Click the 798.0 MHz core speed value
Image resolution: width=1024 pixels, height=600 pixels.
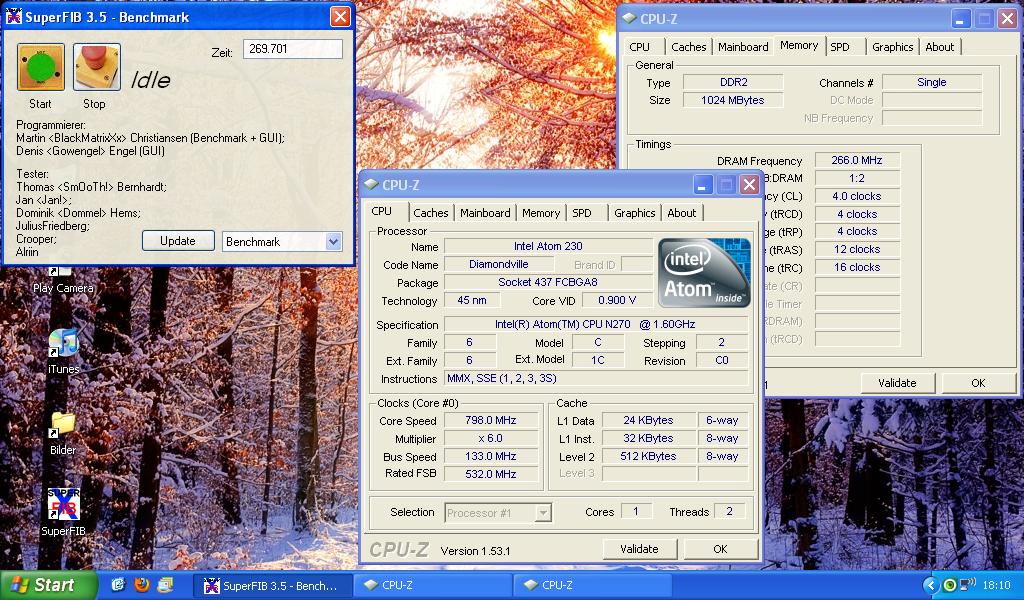pyautogui.click(x=490, y=420)
